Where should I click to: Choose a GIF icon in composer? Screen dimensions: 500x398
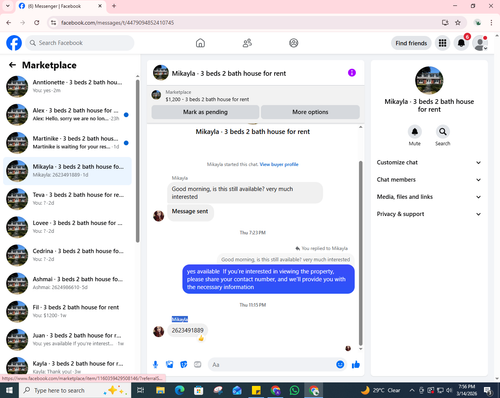point(198,364)
